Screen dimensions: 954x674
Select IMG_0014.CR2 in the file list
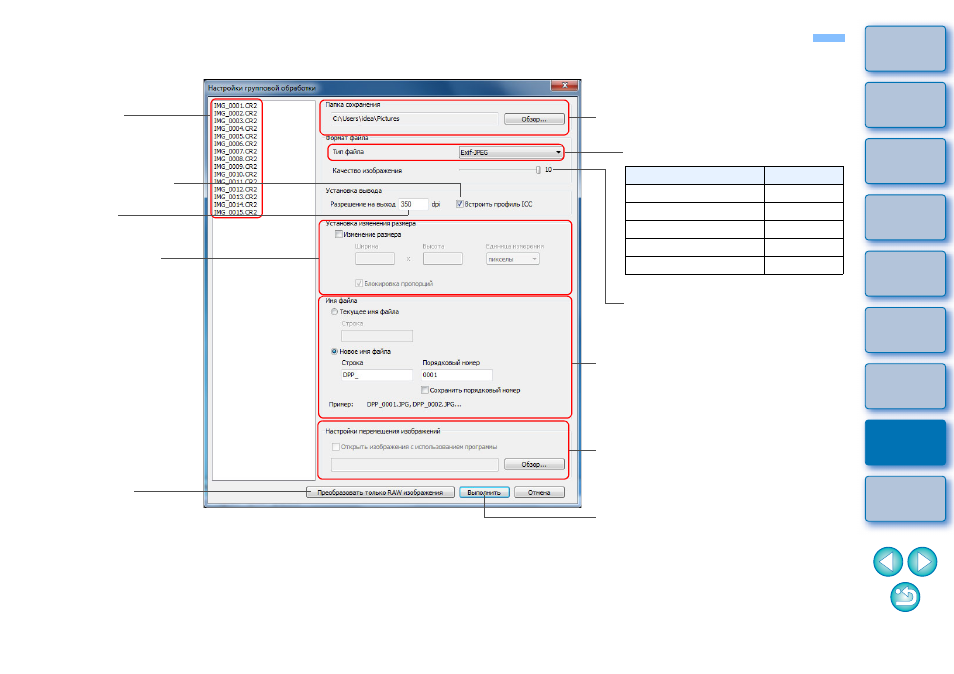235,205
